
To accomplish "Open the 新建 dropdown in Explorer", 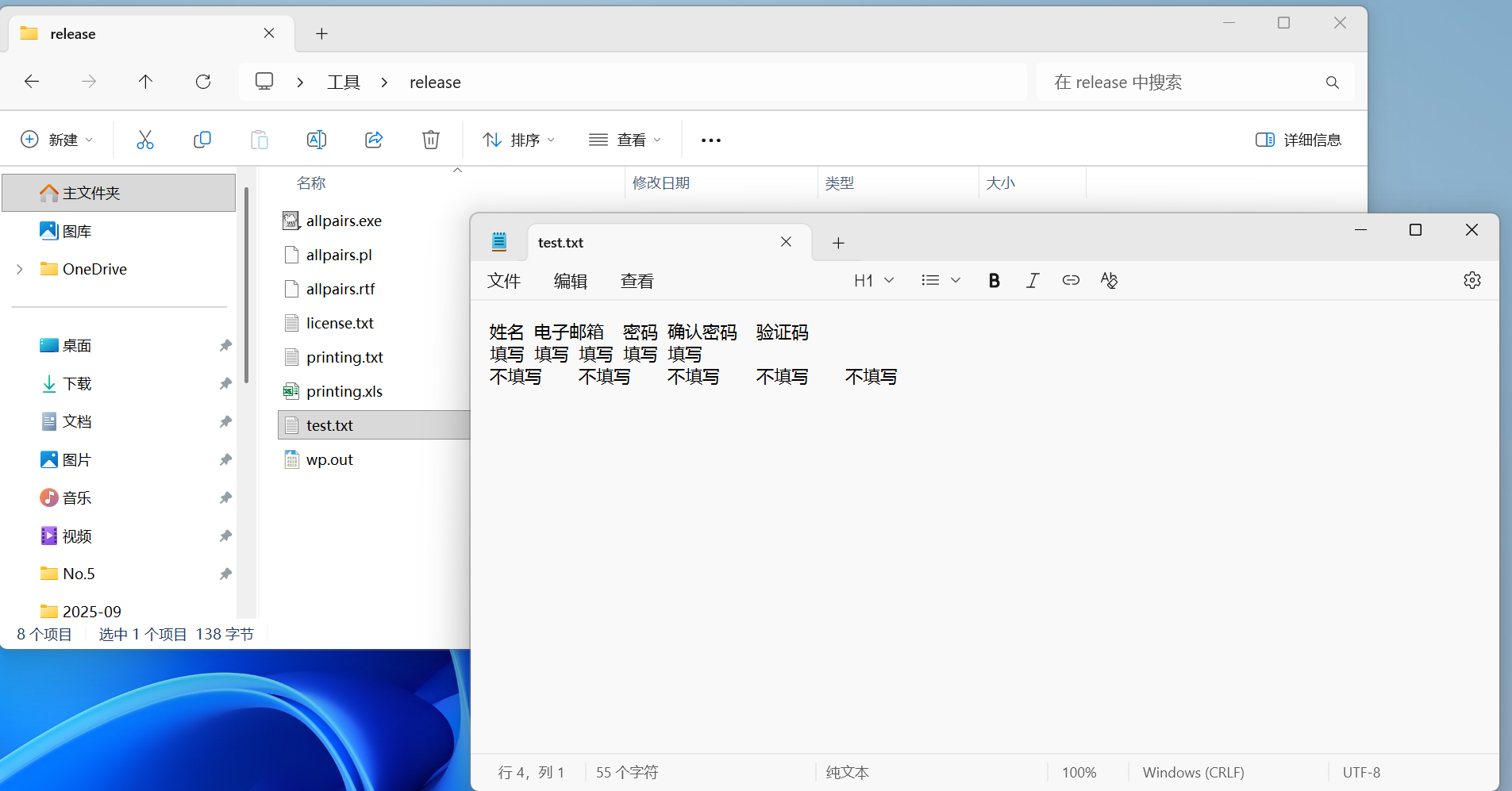I will 57,140.
